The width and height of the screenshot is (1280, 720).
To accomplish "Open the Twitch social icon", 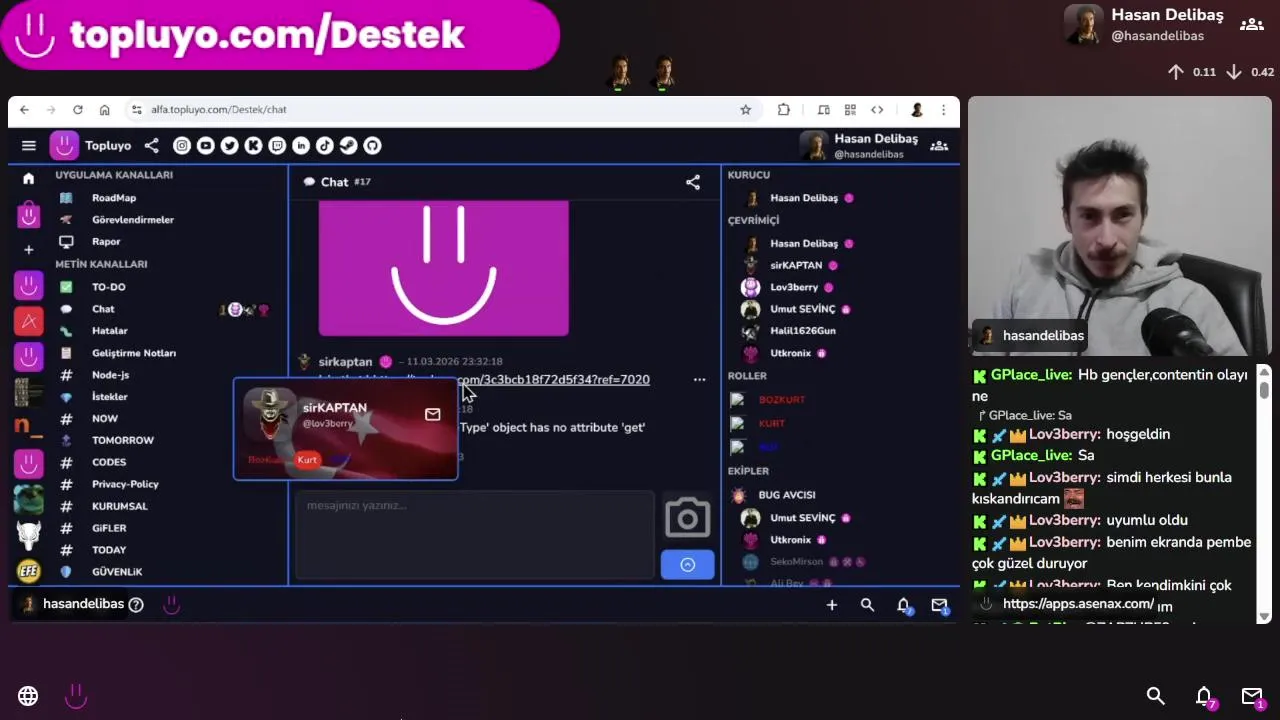I will coord(277,146).
